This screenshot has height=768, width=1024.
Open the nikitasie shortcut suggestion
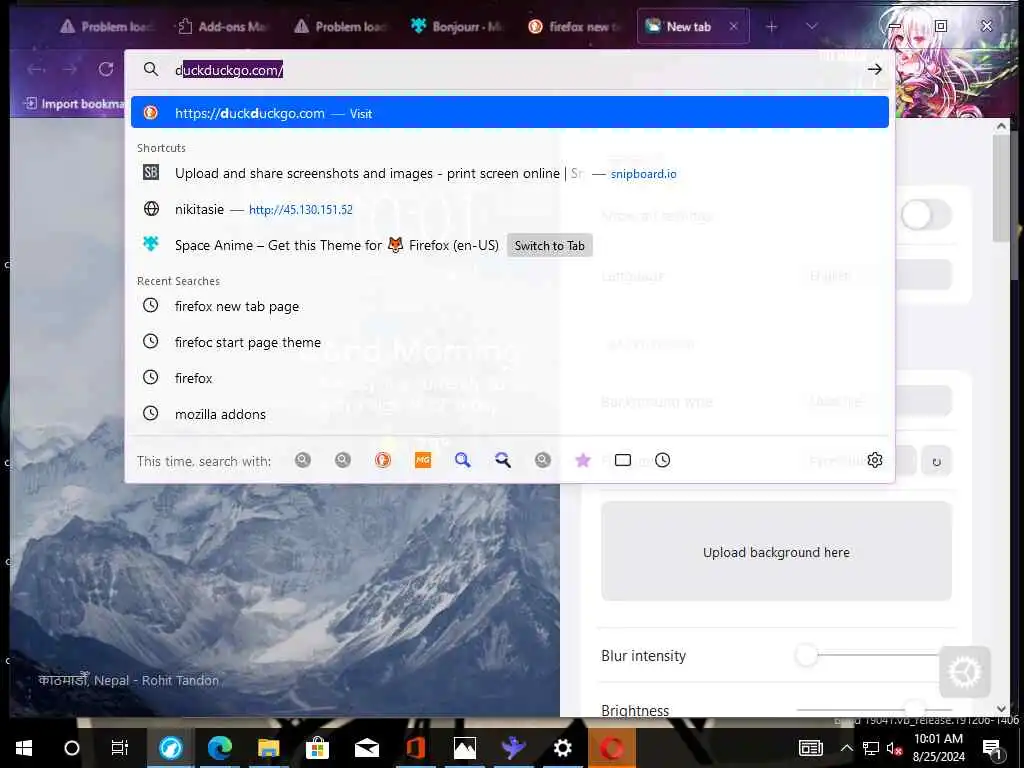pos(509,209)
